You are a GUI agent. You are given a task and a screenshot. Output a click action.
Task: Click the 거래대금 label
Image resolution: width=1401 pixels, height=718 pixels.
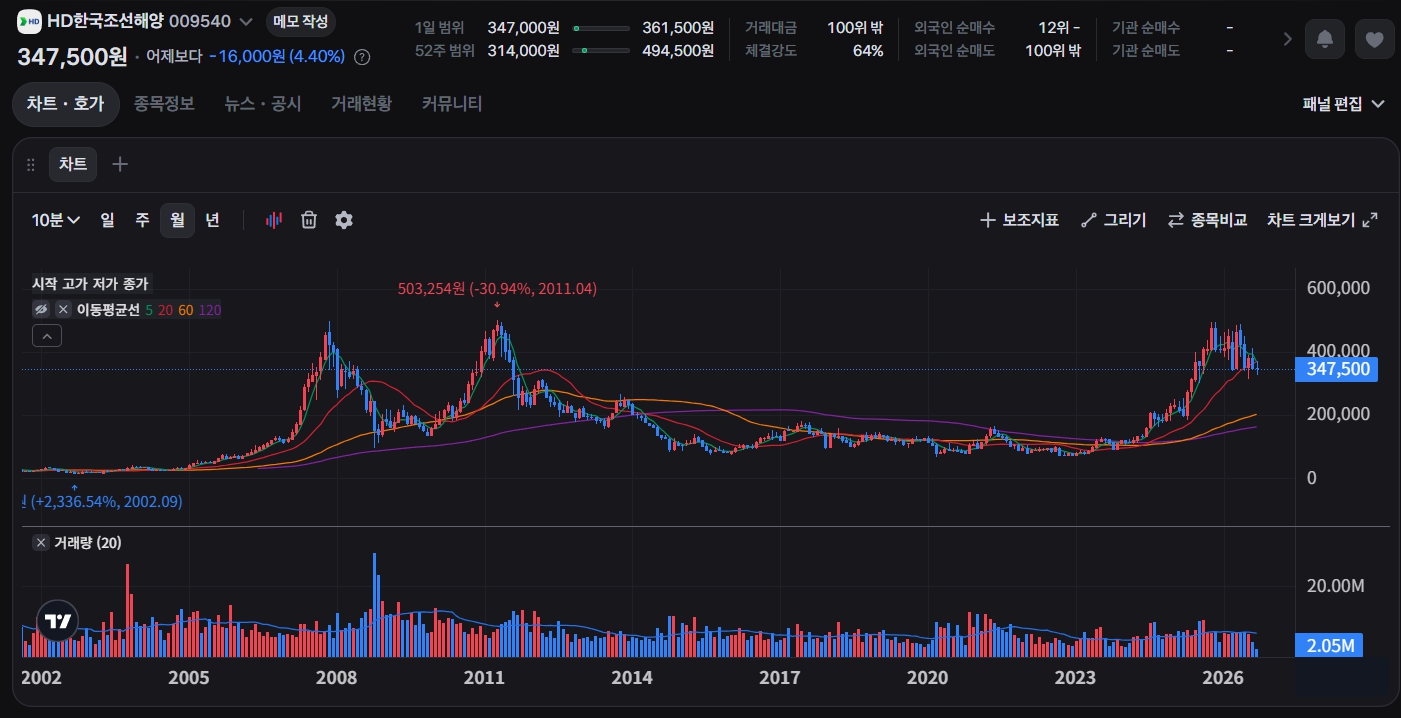click(x=771, y=28)
